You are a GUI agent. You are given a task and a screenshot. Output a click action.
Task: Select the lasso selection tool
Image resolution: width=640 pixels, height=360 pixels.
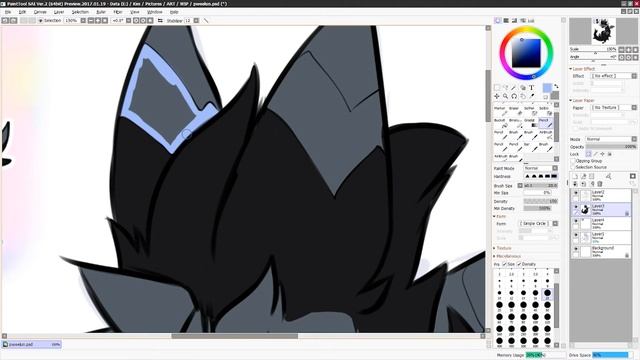click(505, 87)
